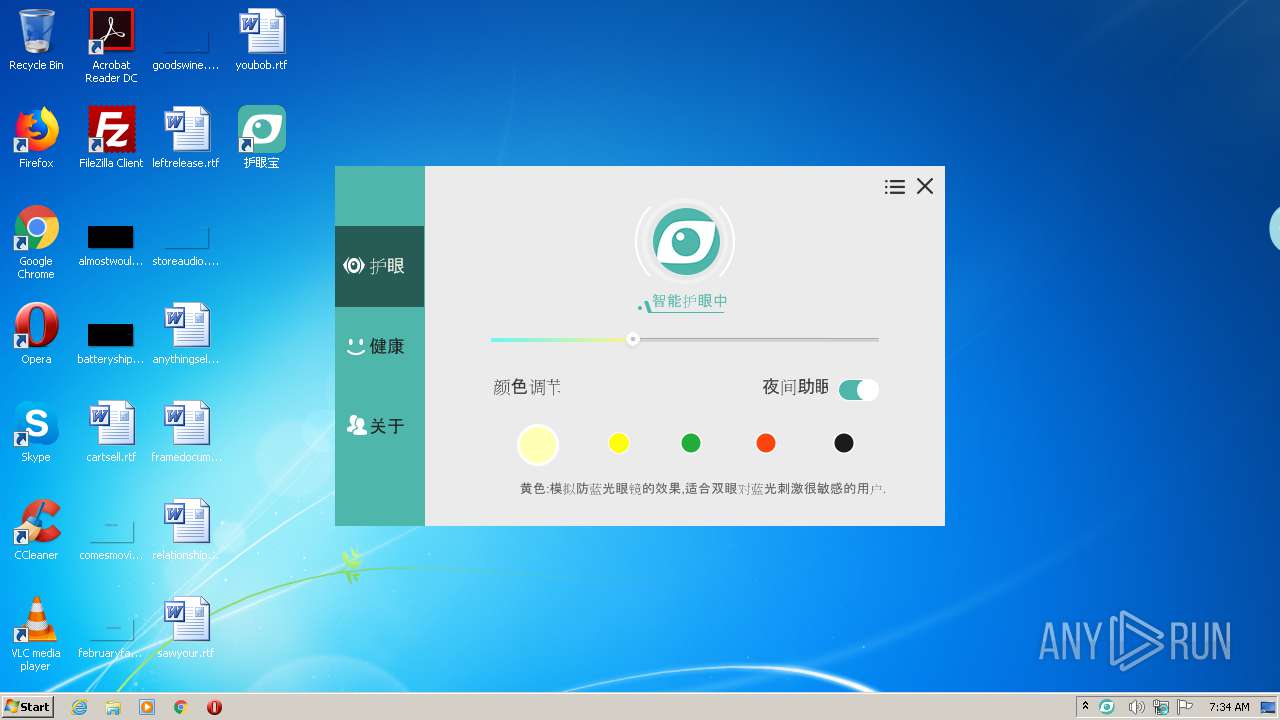Launch Chrome from the taskbar
Image resolution: width=1280 pixels, height=720 pixels.
181,707
